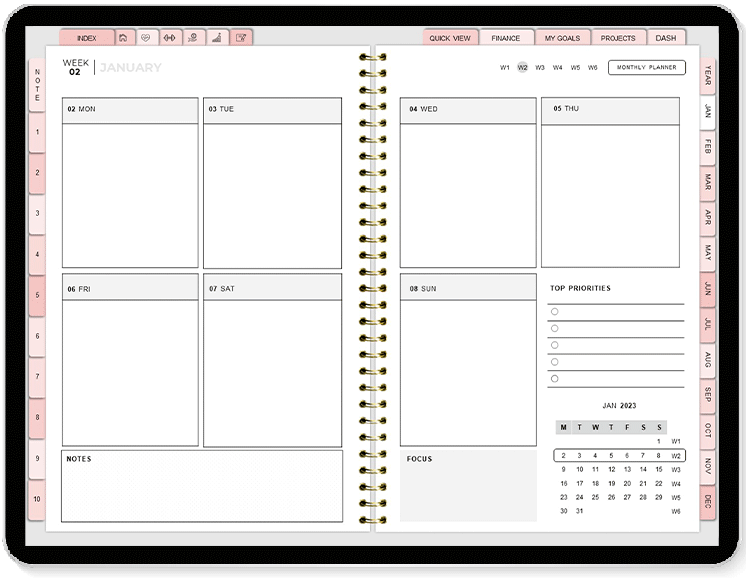
Task: Jump to week W4 at top
Action: pos(558,68)
